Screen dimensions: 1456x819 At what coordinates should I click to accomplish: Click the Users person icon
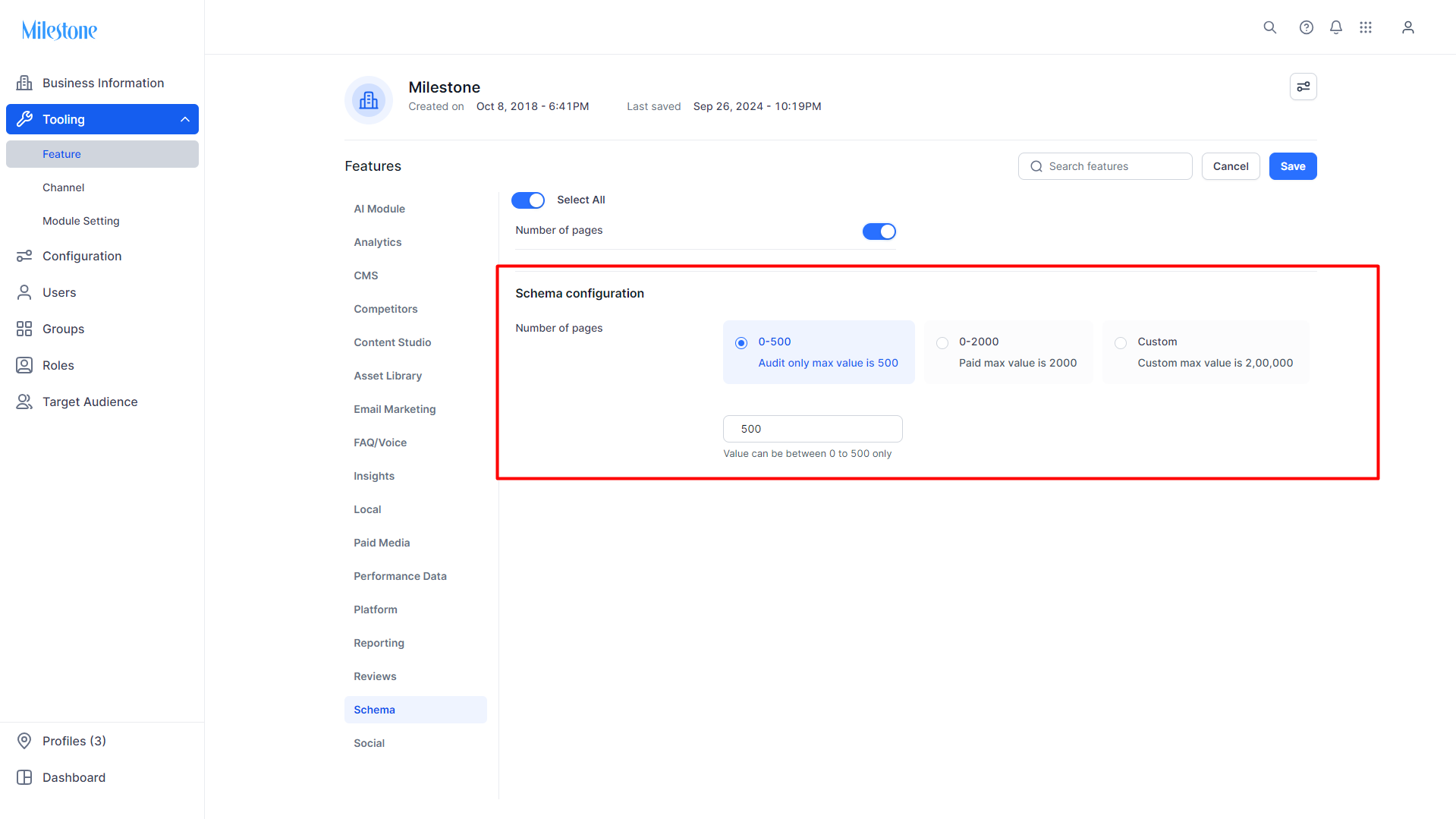tap(24, 292)
